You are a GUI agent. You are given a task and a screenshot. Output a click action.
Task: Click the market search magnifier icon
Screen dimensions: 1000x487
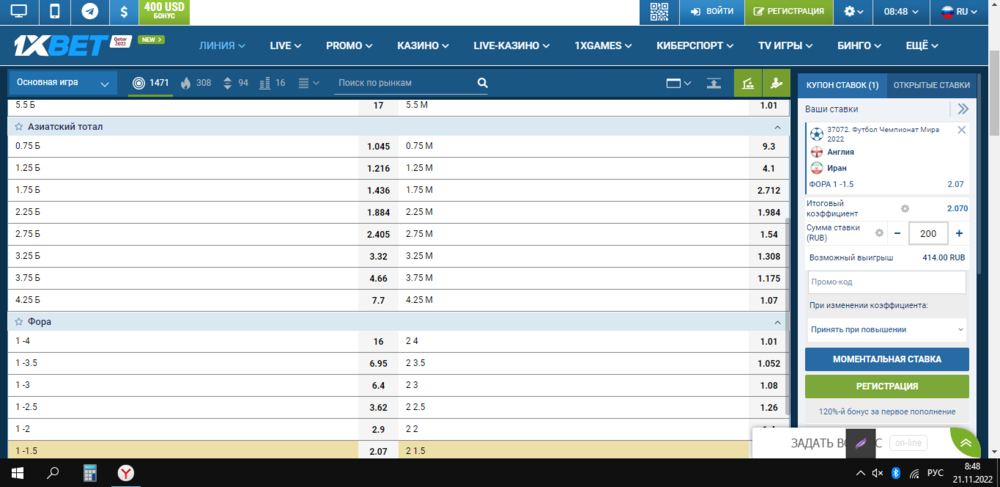pyautogui.click(x=483, y=83)
